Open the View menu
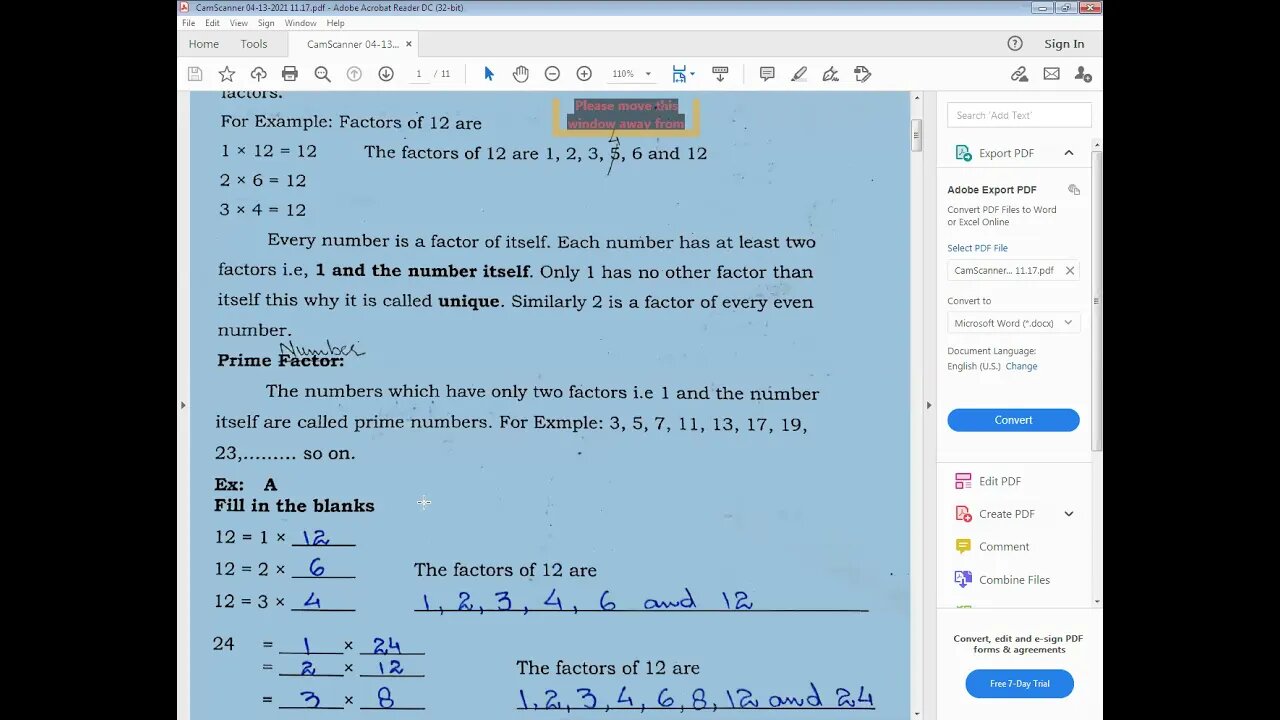The image size is (1280, 720). click(239, 23)
